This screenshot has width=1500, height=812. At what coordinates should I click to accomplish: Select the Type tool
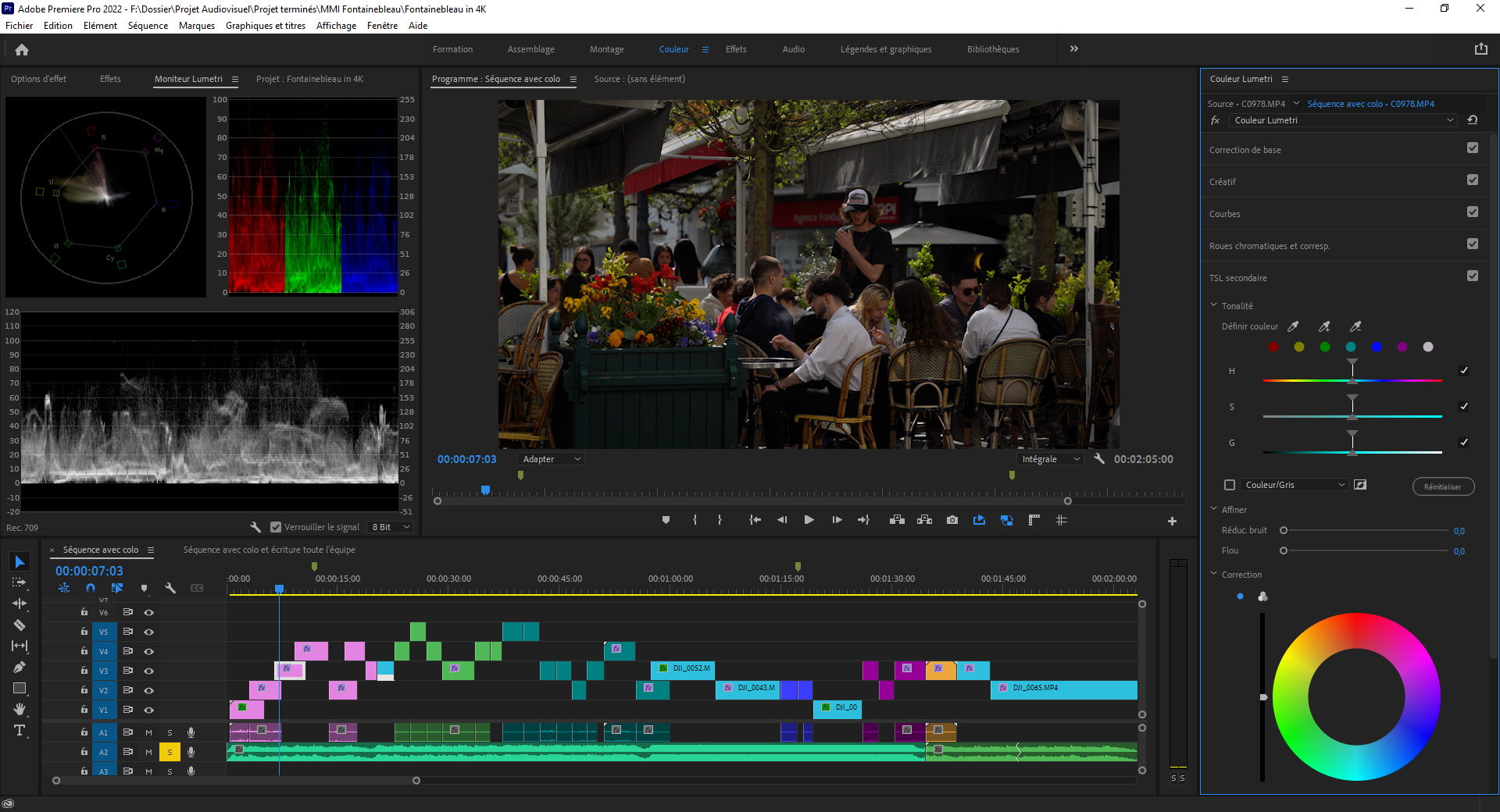click(x=20, y=731)
